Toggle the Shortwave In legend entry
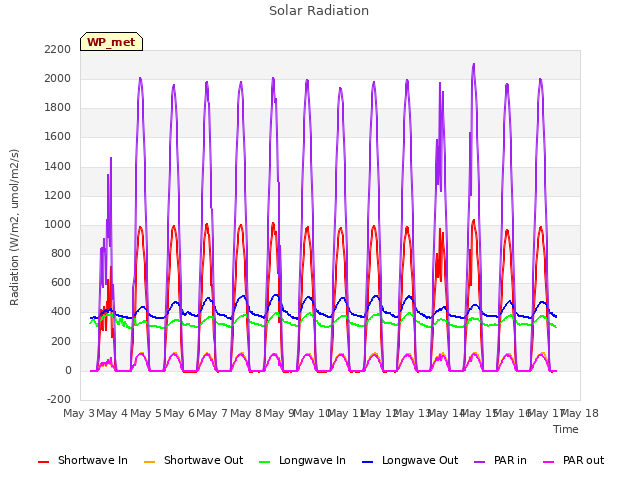The height and width of the screenshot is (480, 640). click(83, 460)
